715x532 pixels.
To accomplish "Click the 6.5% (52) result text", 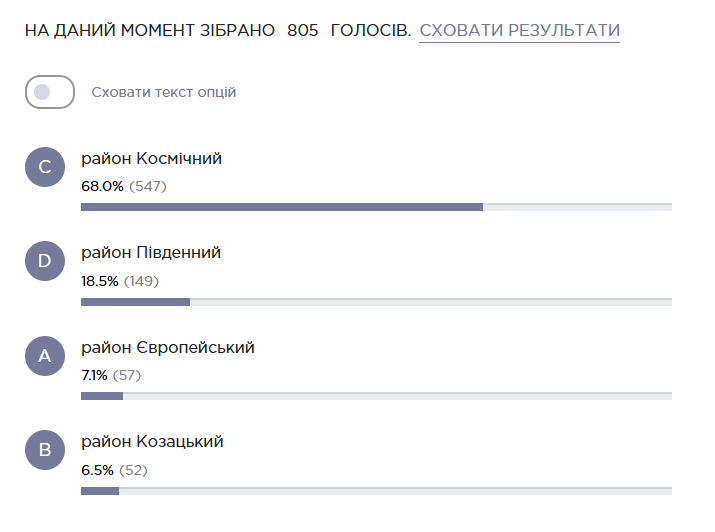I will pos(114,470).
